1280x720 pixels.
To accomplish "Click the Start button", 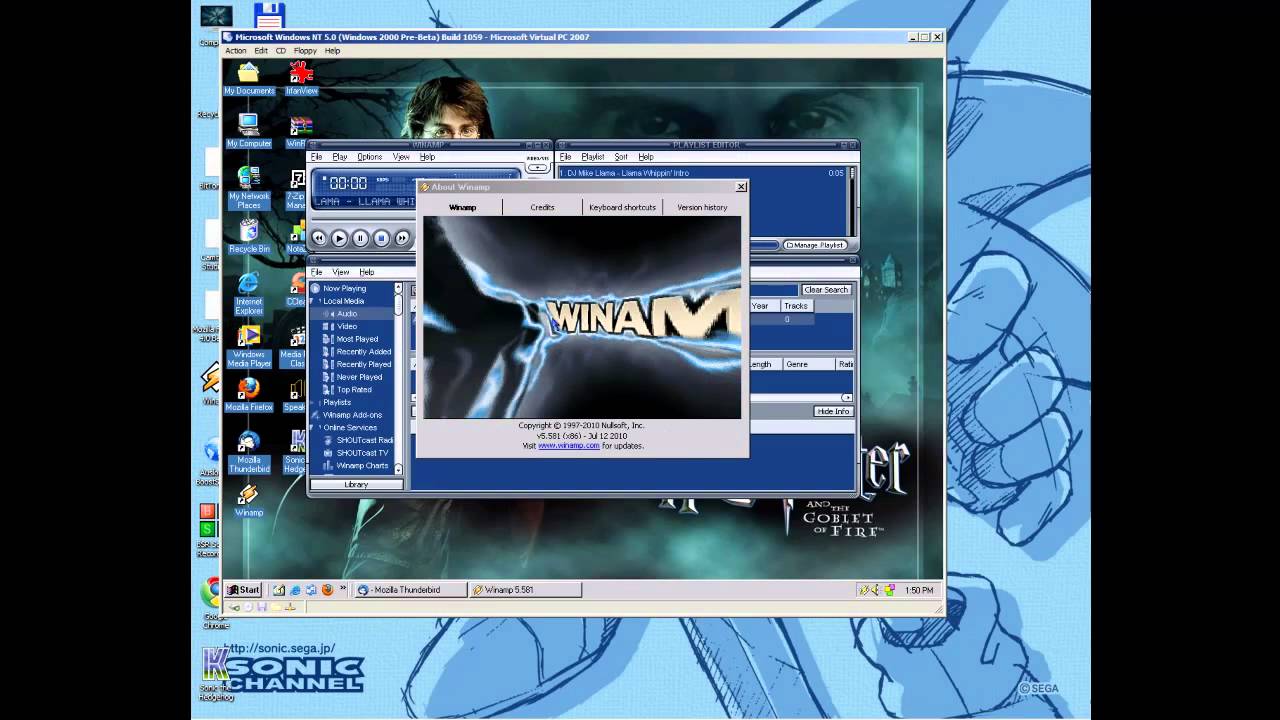I will click(x=243, y=590).
